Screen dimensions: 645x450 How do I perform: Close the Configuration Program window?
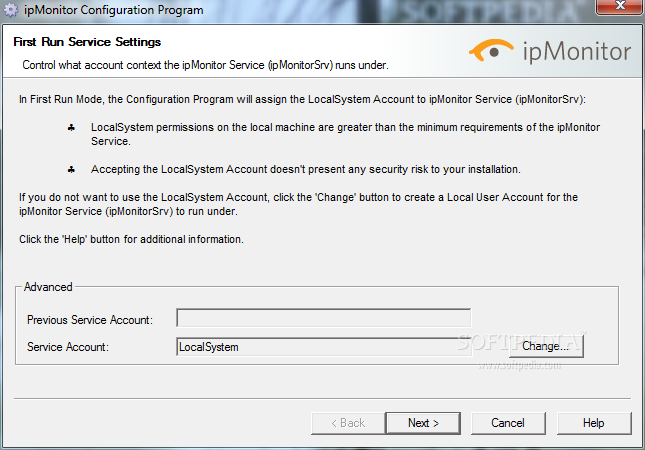[620, 7]
